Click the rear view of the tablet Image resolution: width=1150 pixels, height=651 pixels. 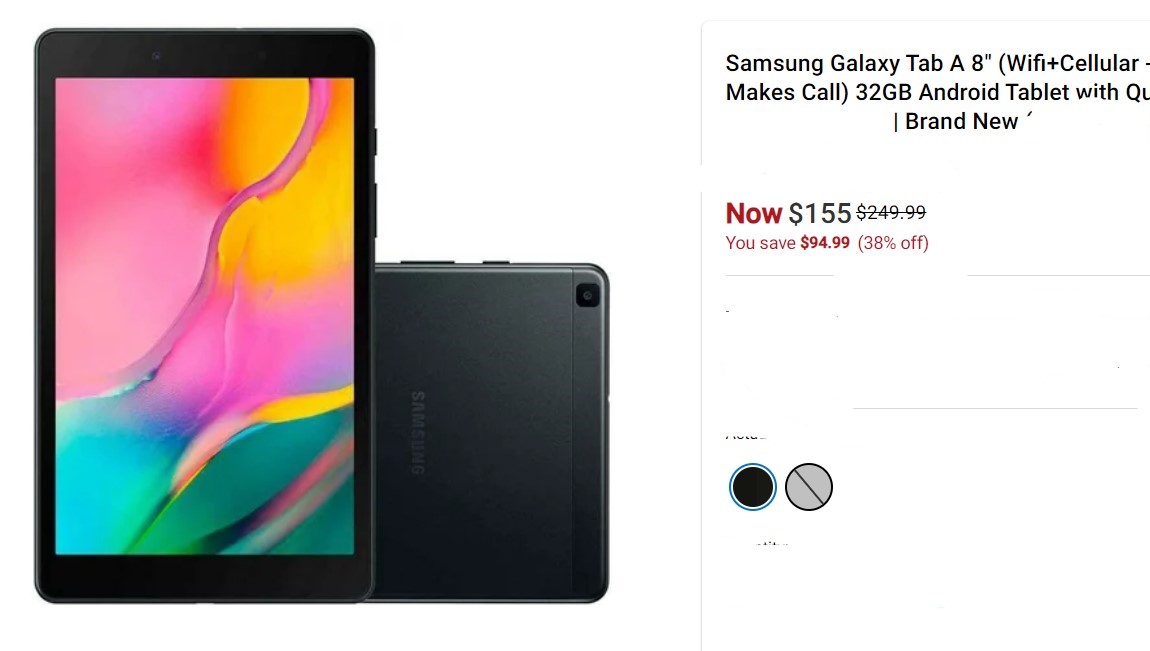pos(491,433)
